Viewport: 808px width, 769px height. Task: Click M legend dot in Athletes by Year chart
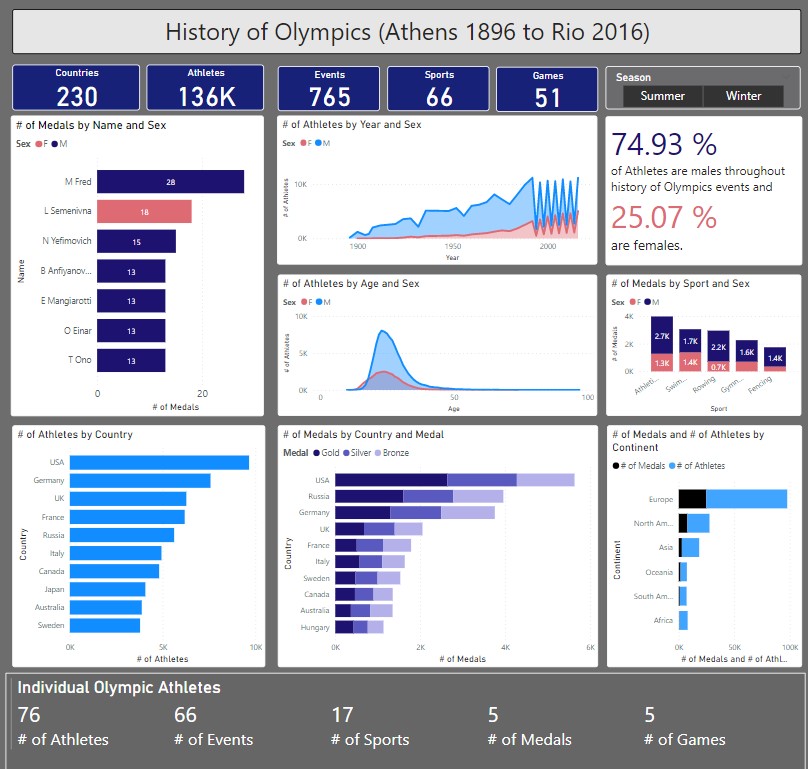point(319,144)
